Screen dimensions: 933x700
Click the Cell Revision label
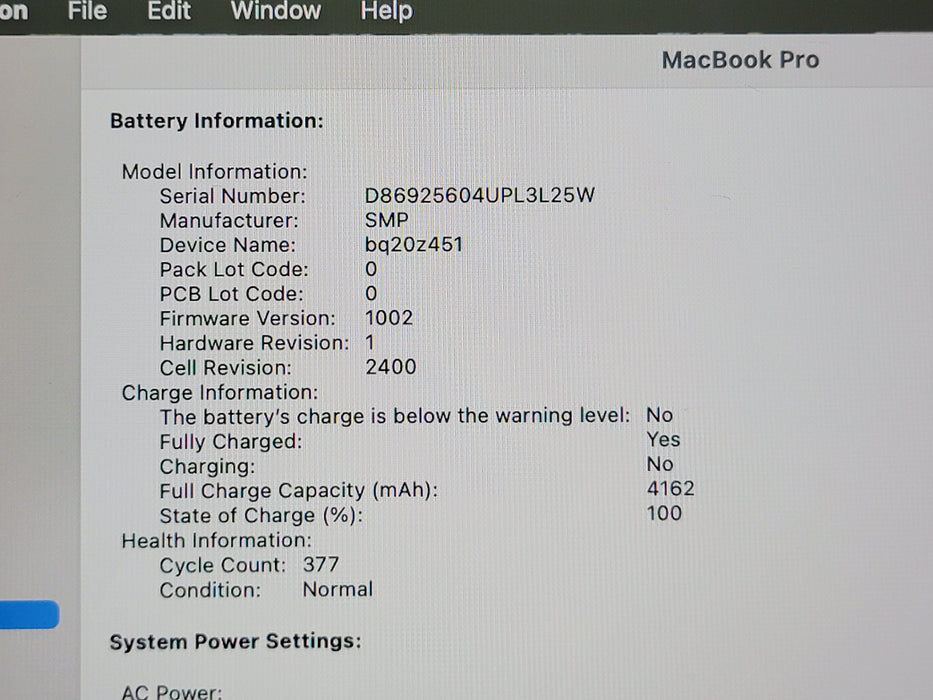pos(226,368)
